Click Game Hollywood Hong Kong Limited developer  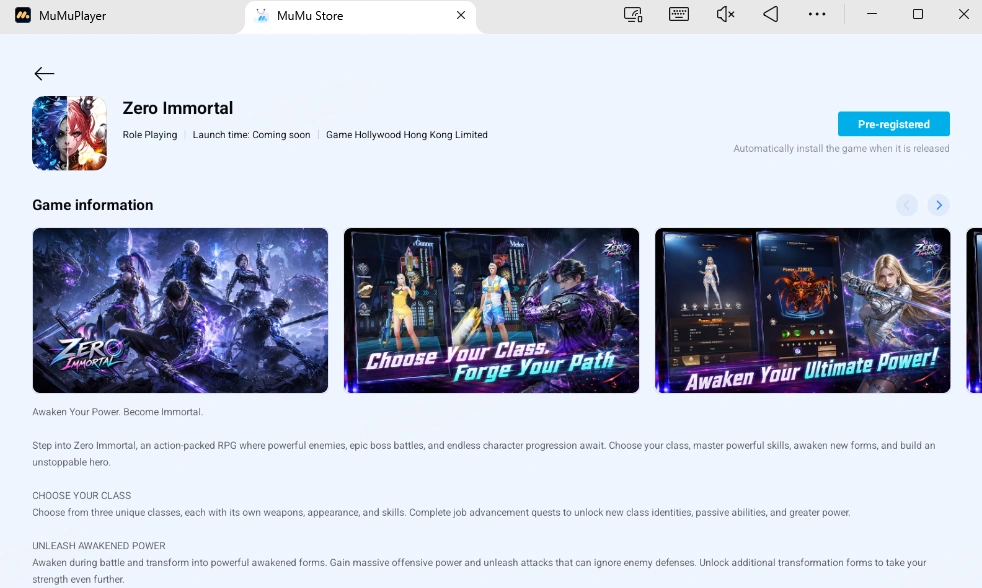[406, 135]
